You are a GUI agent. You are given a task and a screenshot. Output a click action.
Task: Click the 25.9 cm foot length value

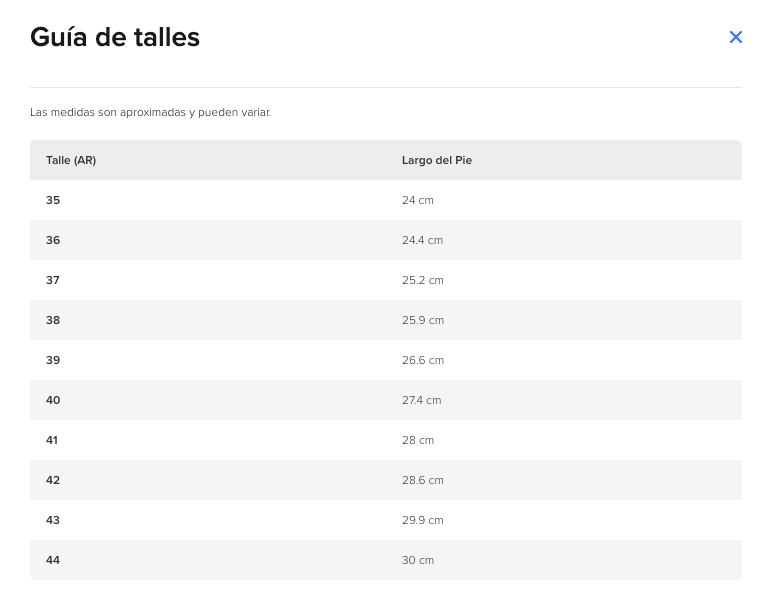tap(423, 320)
